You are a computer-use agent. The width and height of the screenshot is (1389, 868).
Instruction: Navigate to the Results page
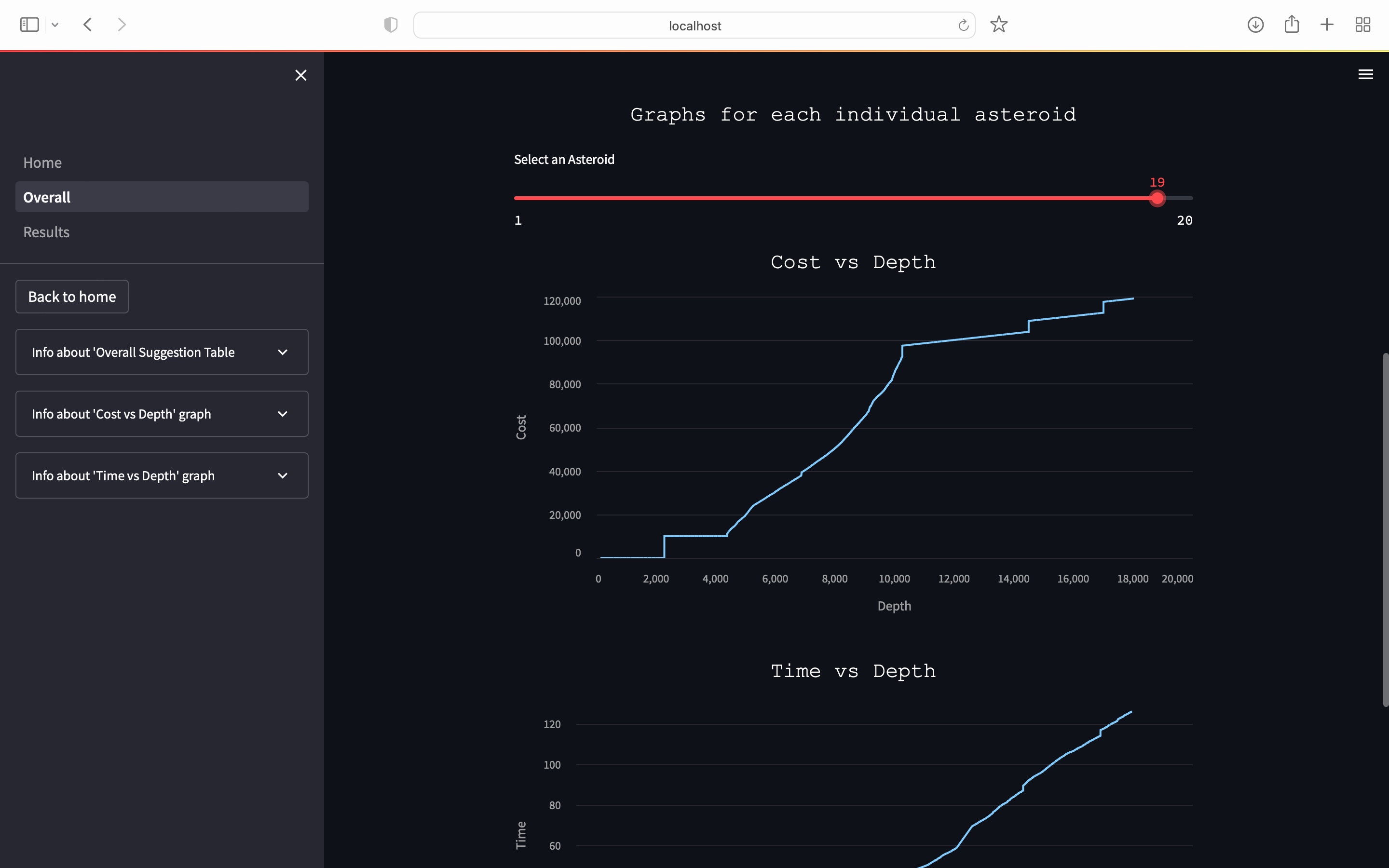46,232
